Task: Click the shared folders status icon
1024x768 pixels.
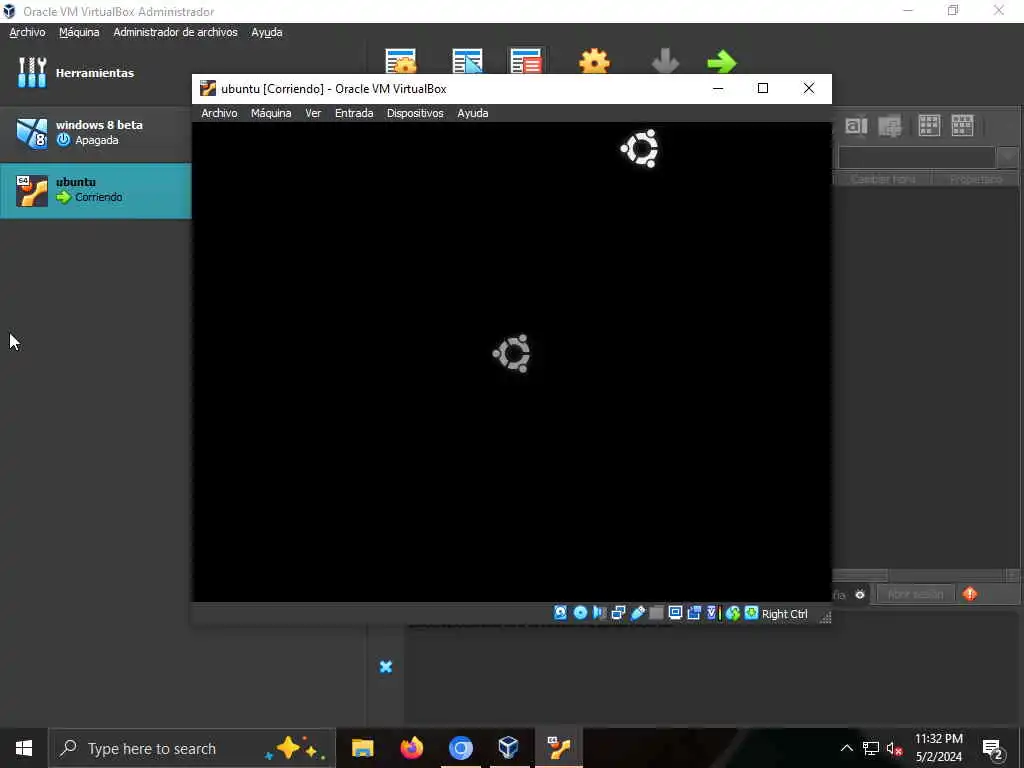Action: (656, 613)
